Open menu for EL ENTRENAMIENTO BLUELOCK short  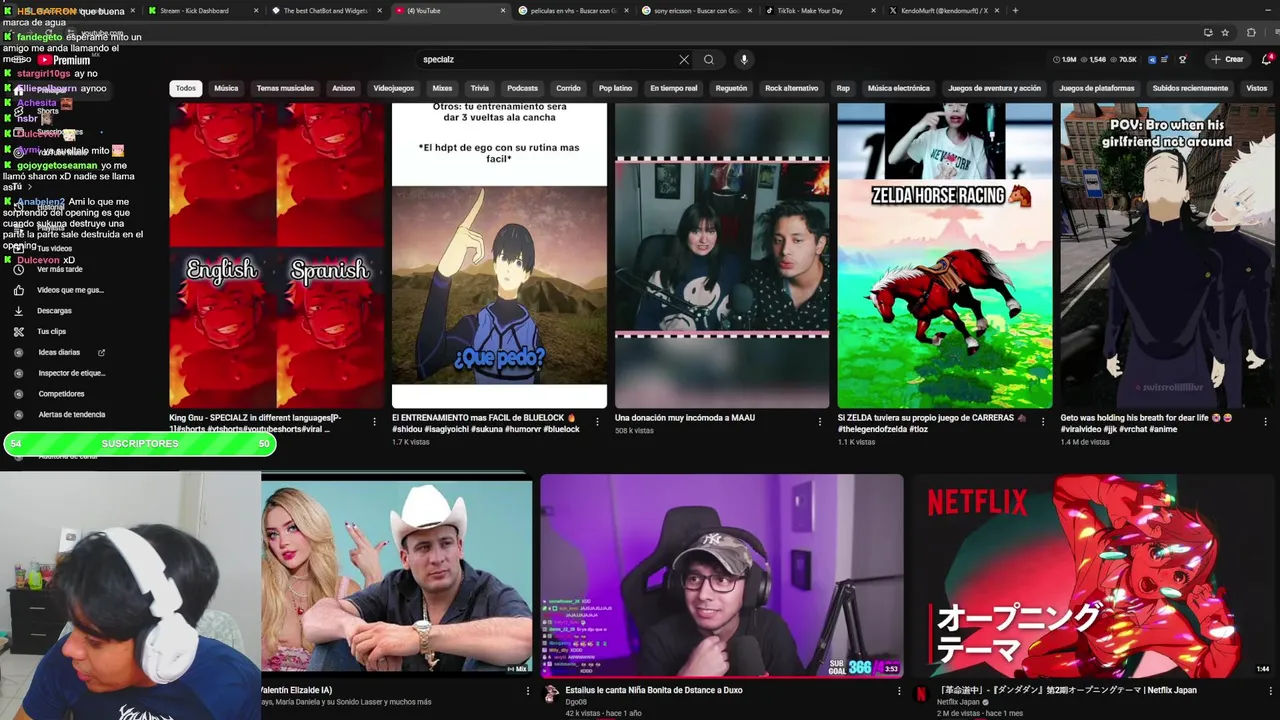[x=597, y=422]
